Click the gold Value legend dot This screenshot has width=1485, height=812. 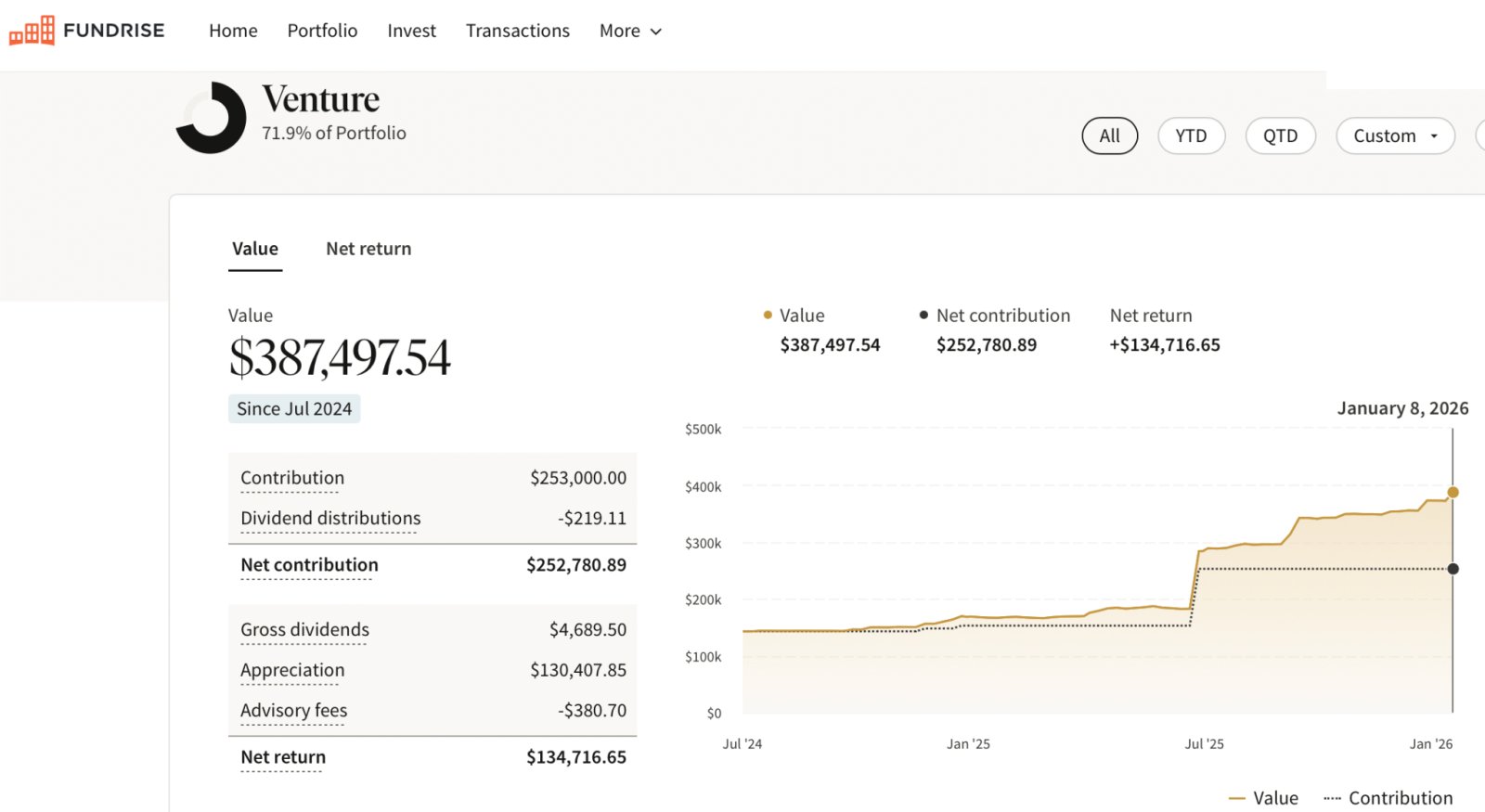[x=768, y=316]
